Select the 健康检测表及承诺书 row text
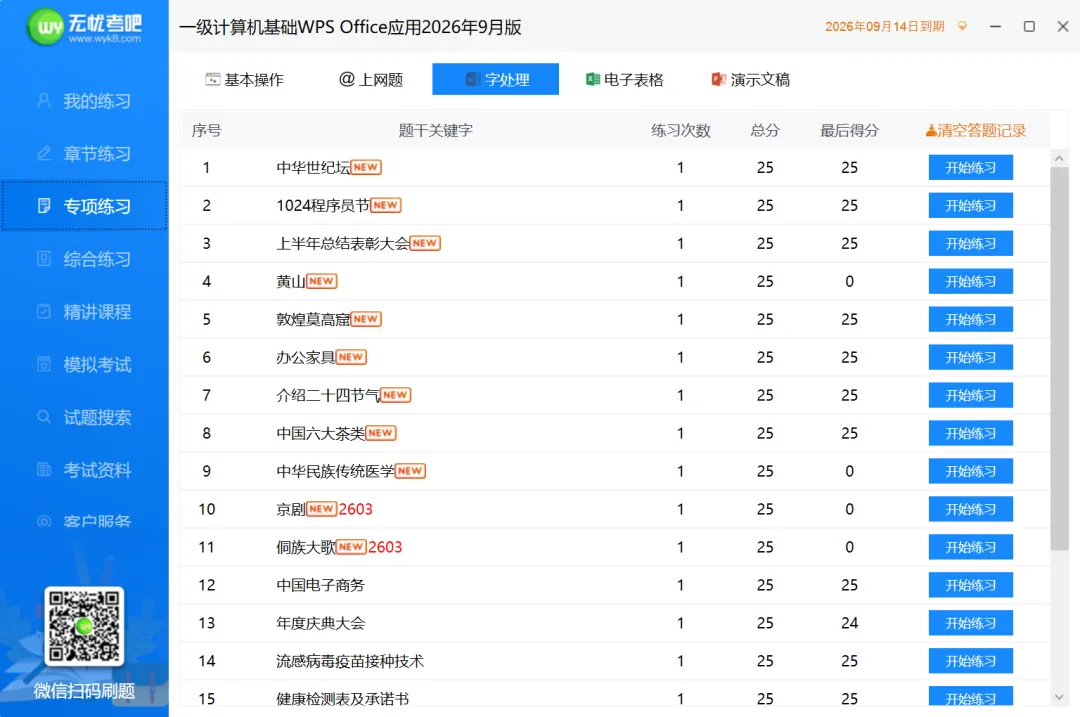The height and width of the screenshot is (717, 1080). click(342, 698)
